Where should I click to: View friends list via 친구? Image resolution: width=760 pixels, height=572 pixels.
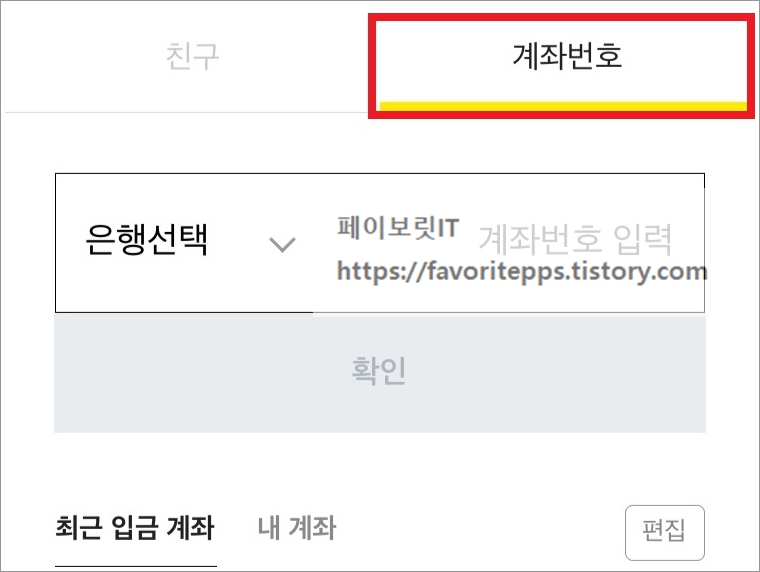click(192, 56)
